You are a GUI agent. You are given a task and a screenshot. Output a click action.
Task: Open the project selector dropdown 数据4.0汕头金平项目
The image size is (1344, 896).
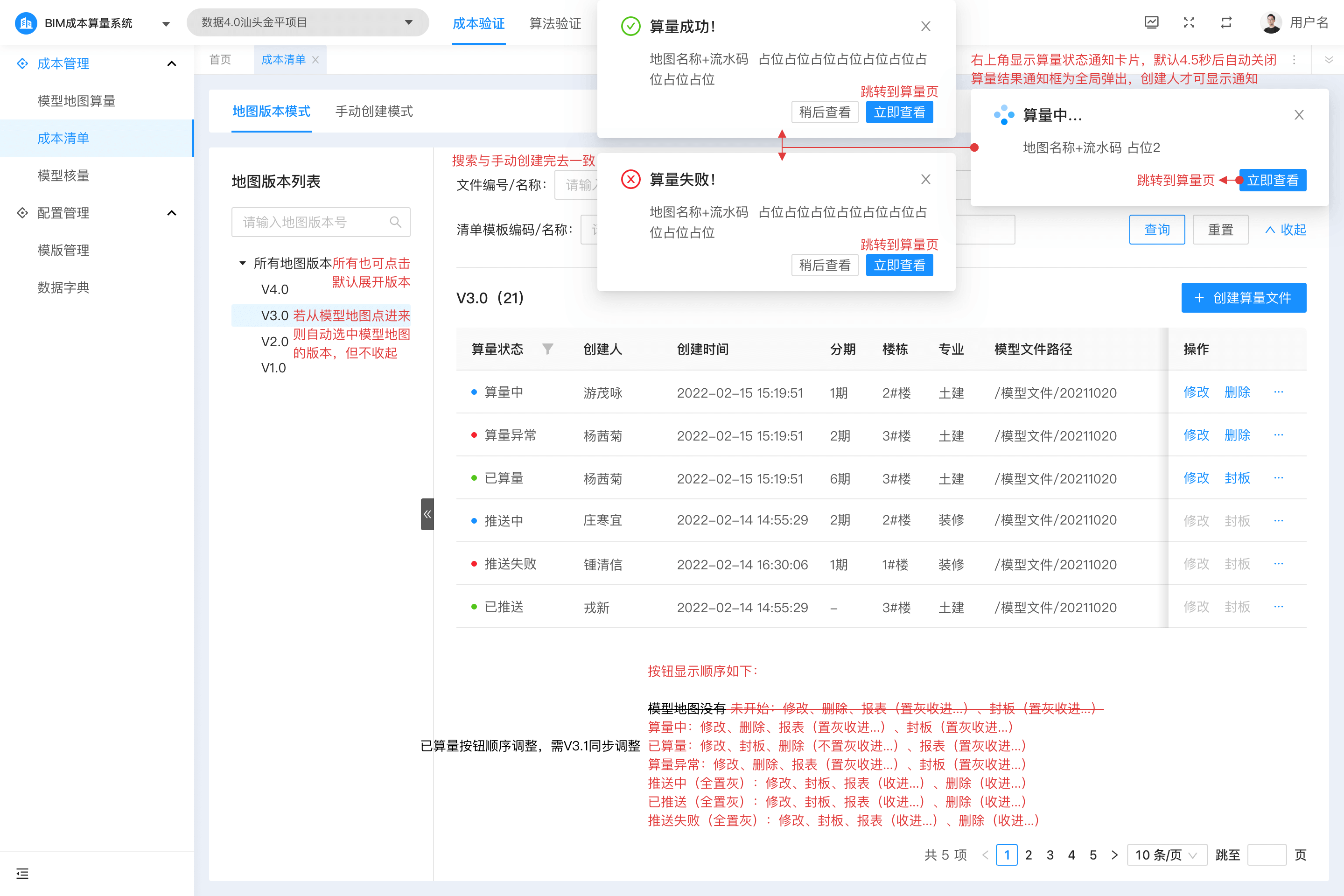(x=308, y=22)
